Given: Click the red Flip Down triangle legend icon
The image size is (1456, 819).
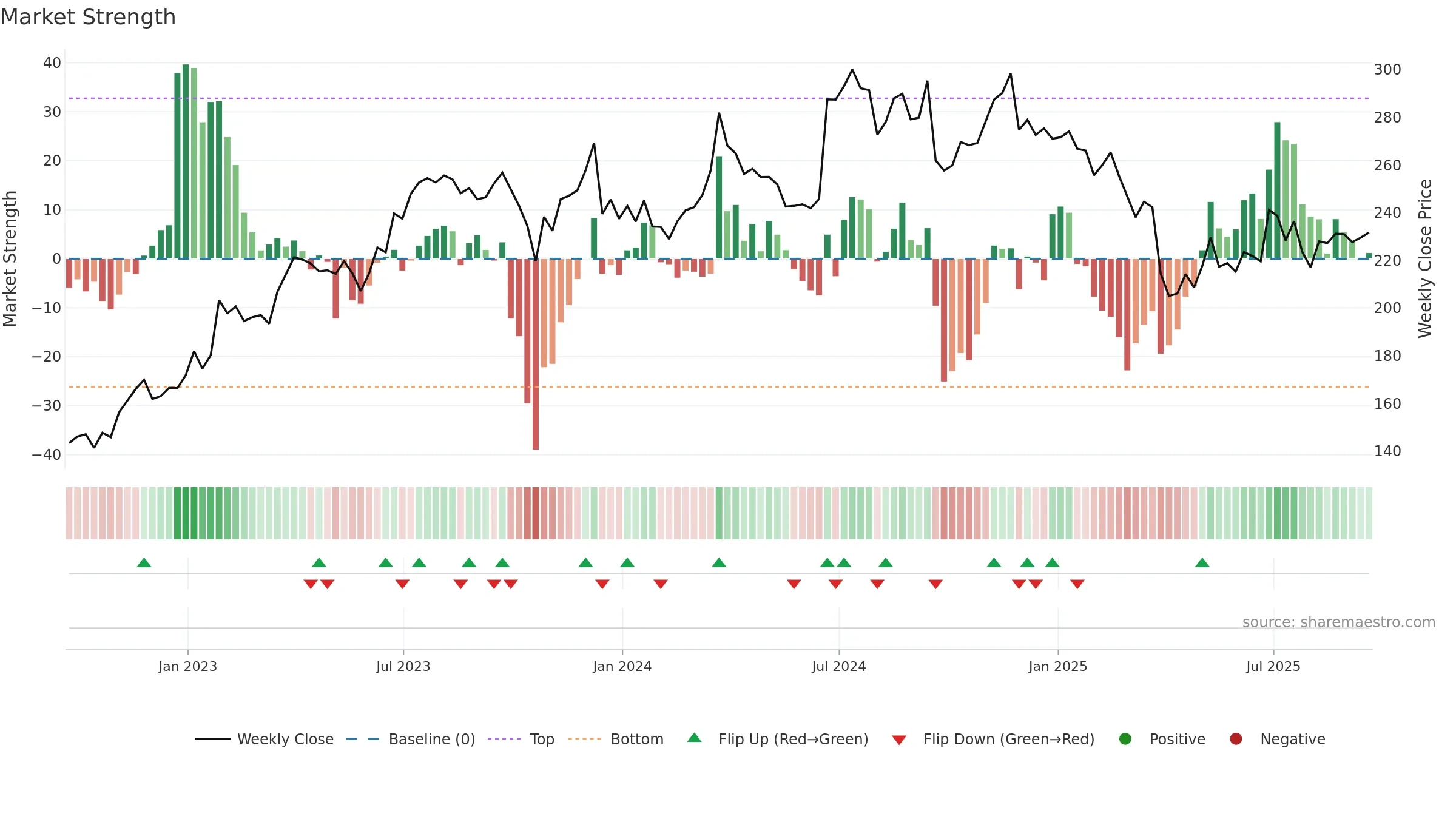Looking at the screenshot, I should tap(899, 740).
